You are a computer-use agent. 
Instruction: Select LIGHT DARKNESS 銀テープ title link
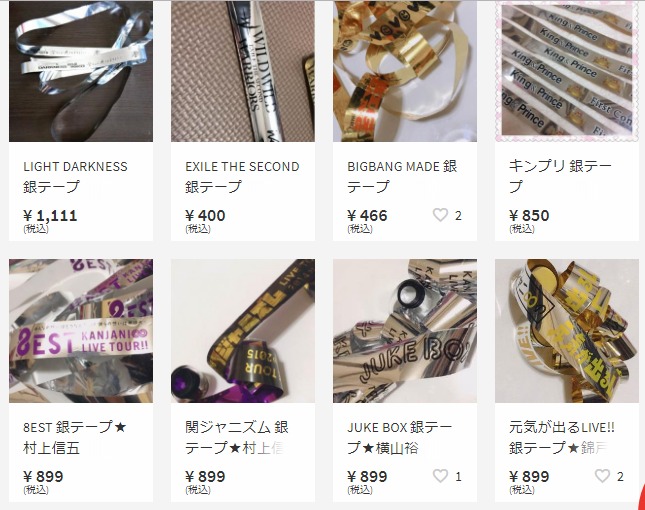click(x=75, y=176)
